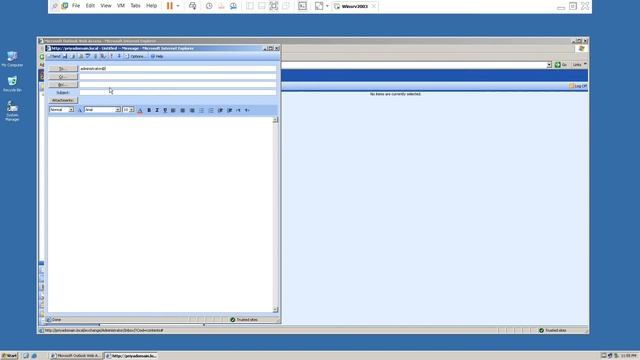
Task: Open the address bar dropdown in Outlook window
Action: [549, 65]
